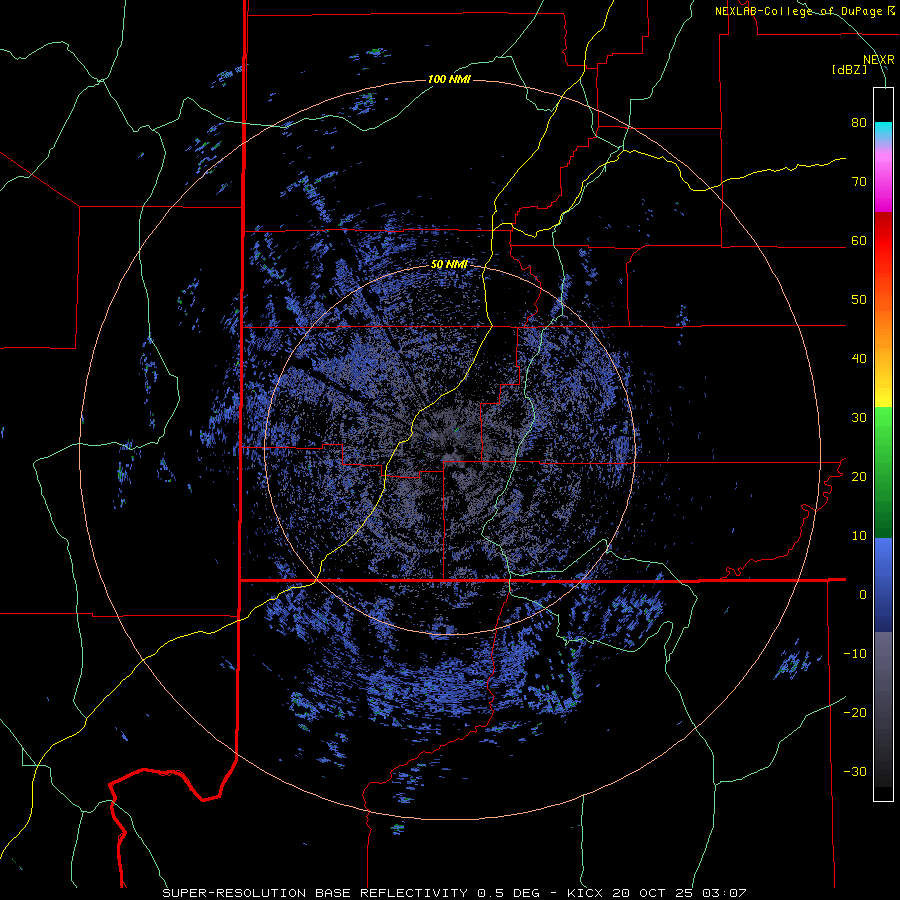900x900 pixels.
Task: Click the -20 value on dBZ scale
Action: pos(855,712)
